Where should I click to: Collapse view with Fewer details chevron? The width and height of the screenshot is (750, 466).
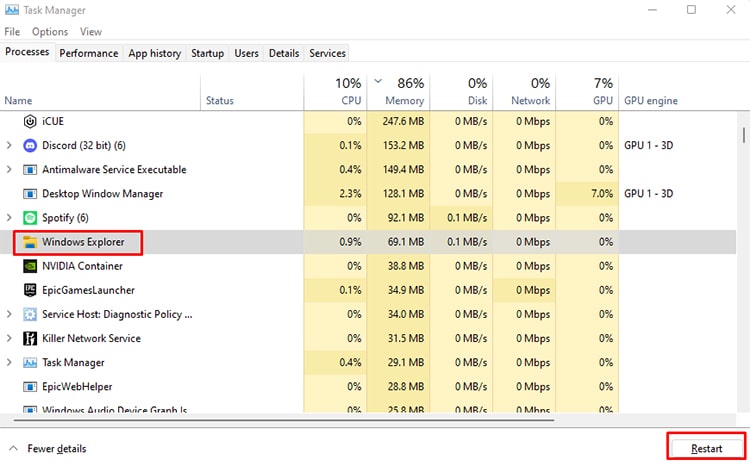13,448
